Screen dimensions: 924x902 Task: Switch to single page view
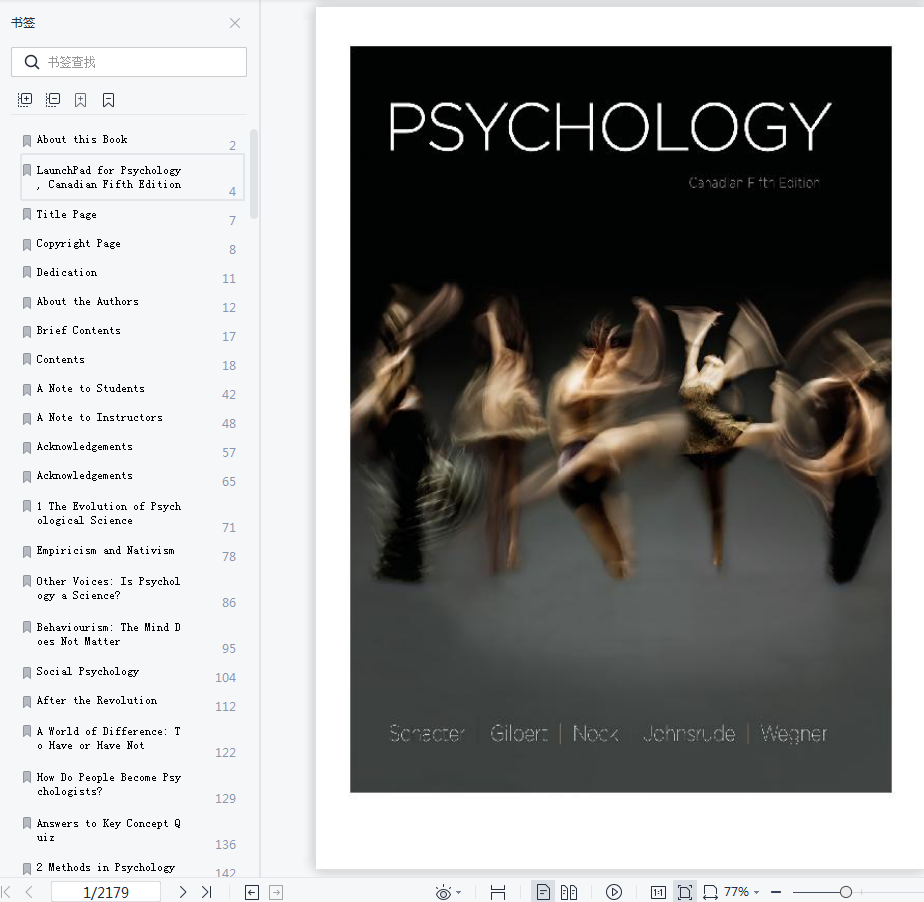pyautogui.click(x=543, y=893)
